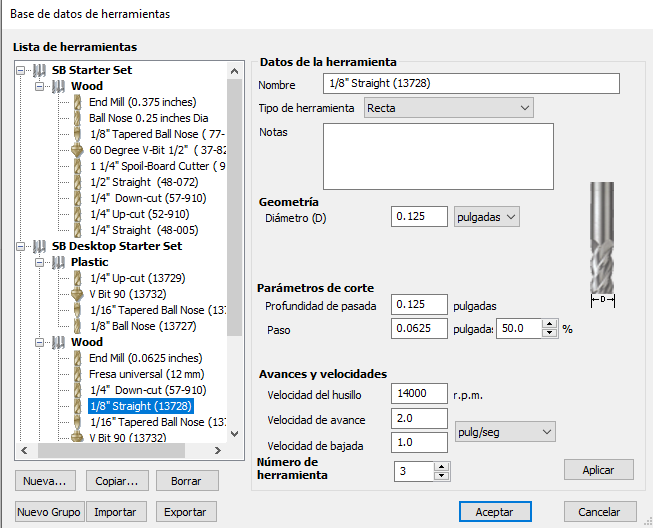The width and height of the screenshot is (653, 528).
Task: Open the Tipo de herramienta dropdown
Action: click(x=449, y=108)
